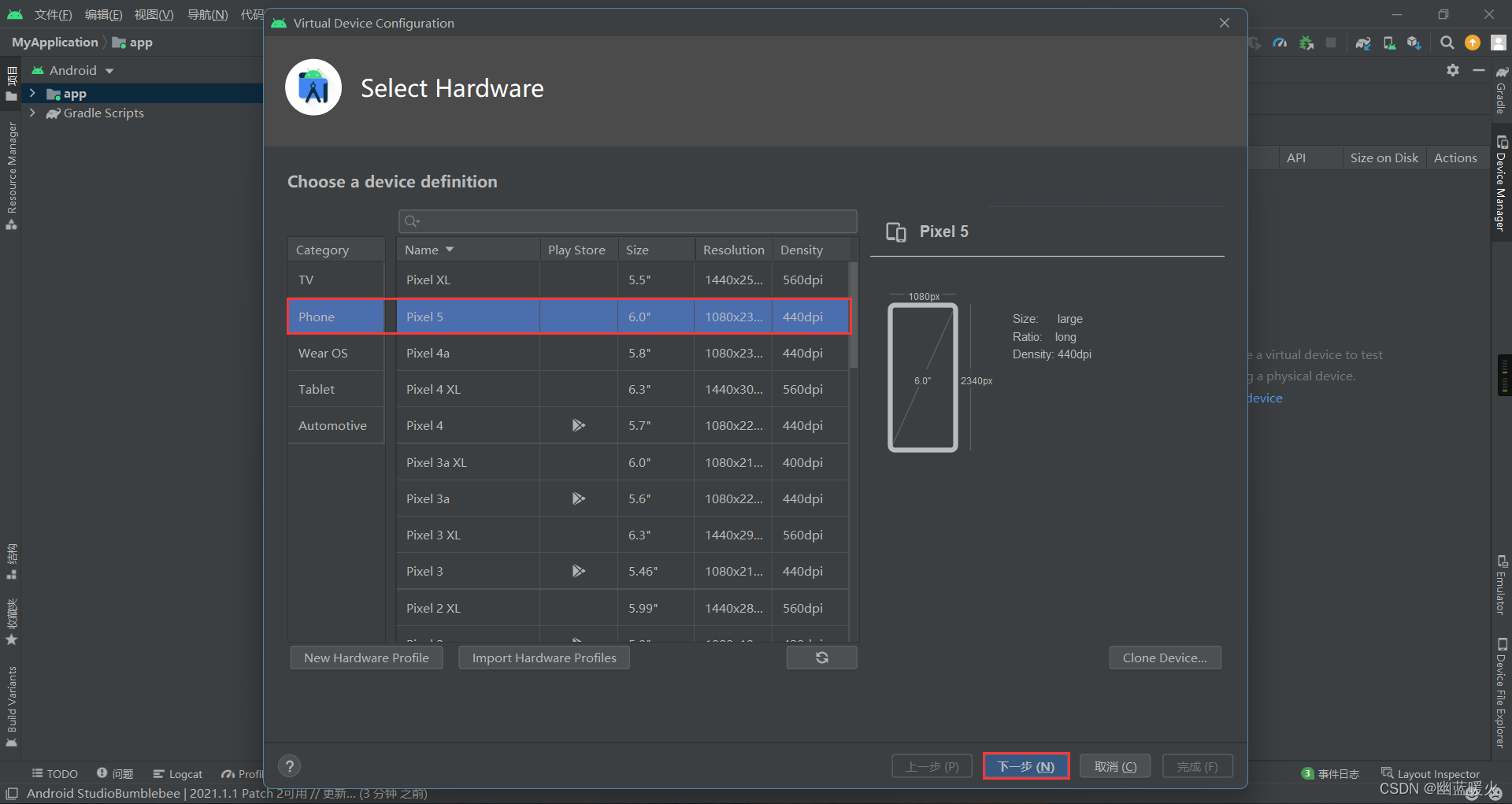Open the 视图(V) menu
Screen dimensions: 1512x804
click(154, 15)
